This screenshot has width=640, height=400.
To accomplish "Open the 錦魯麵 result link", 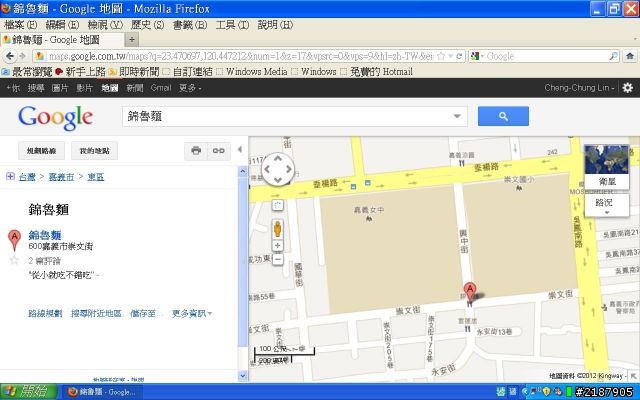I will tap(45, 235).
